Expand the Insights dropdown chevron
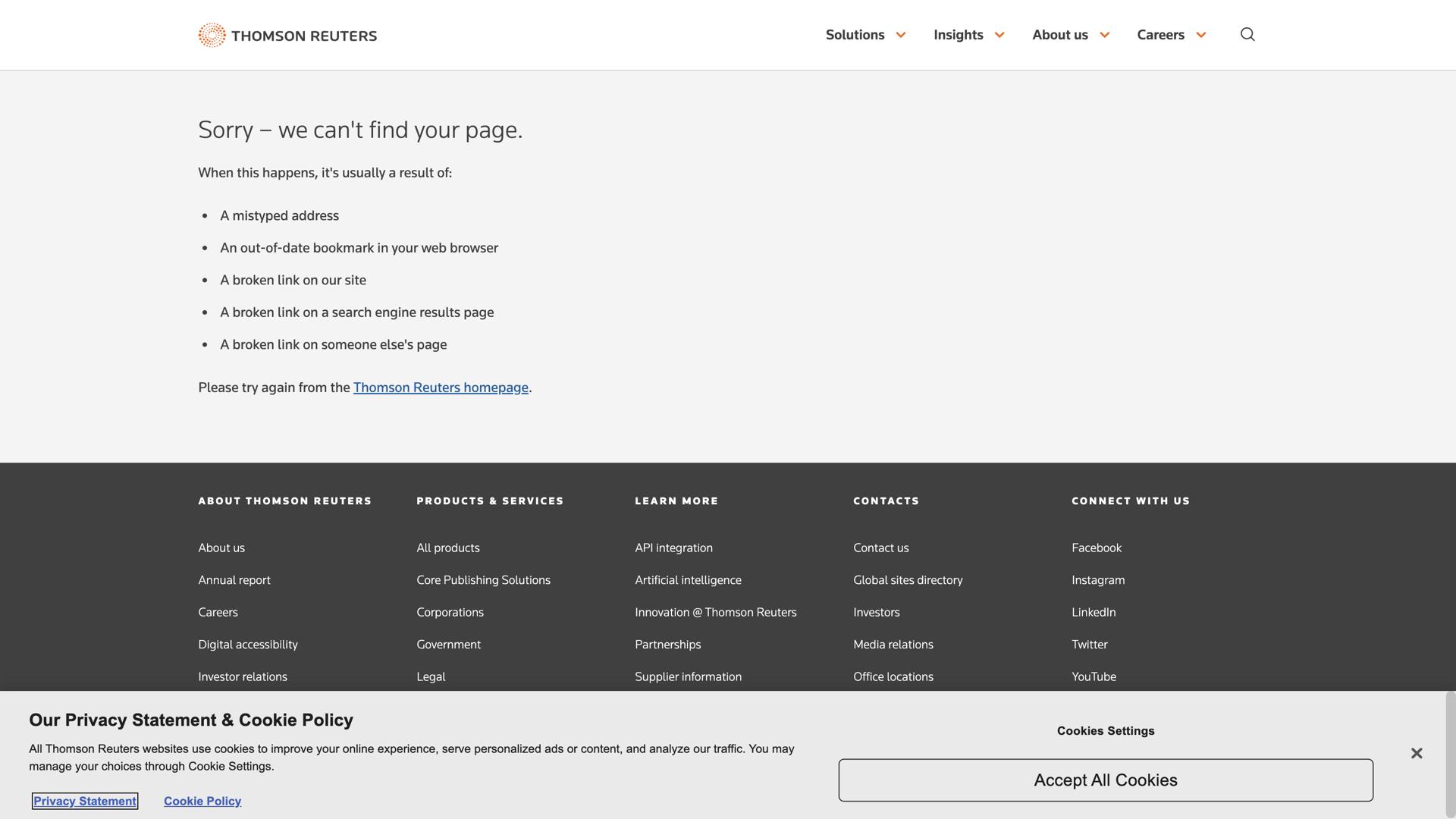1456x819 pixels. [x=999, y=35]
